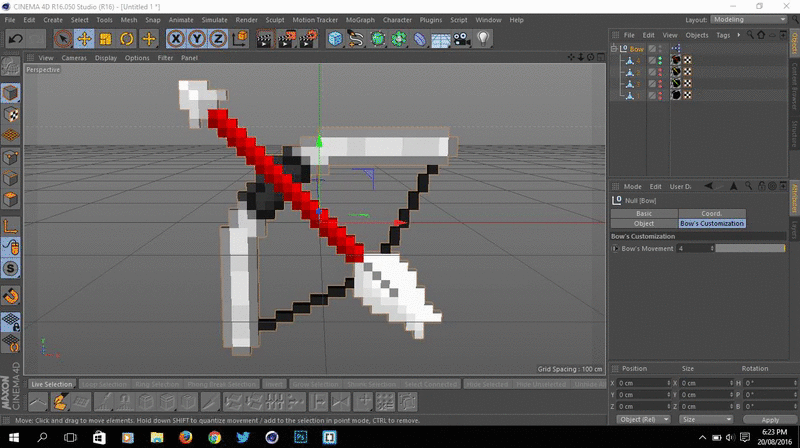Toggle Attribute Manager lock icon
800x448 pixels.
tap(762, 186)
